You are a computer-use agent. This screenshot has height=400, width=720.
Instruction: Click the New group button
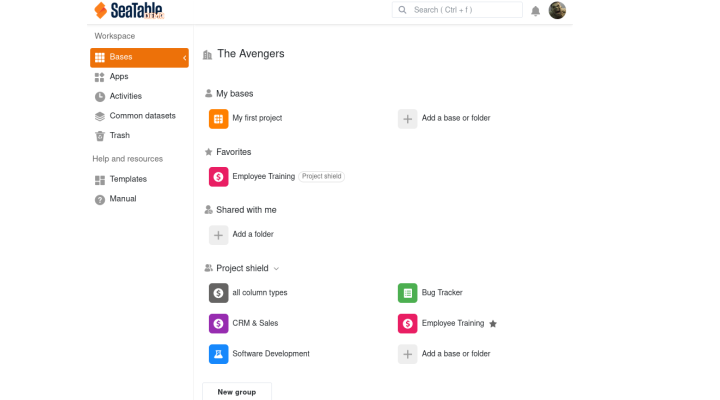(x=237, y=392)
